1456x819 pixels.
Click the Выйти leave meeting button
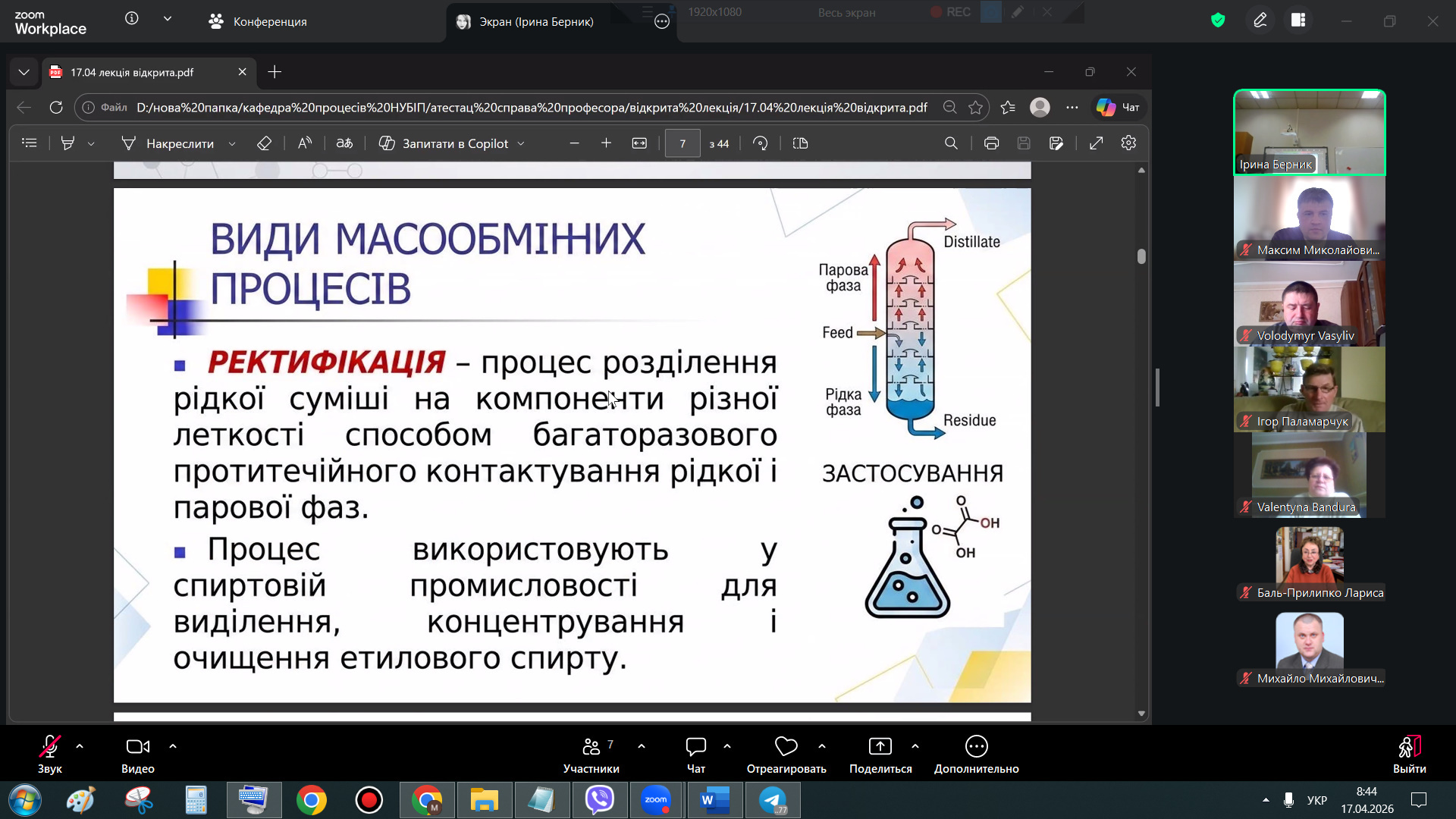[x=1409, y=754]
